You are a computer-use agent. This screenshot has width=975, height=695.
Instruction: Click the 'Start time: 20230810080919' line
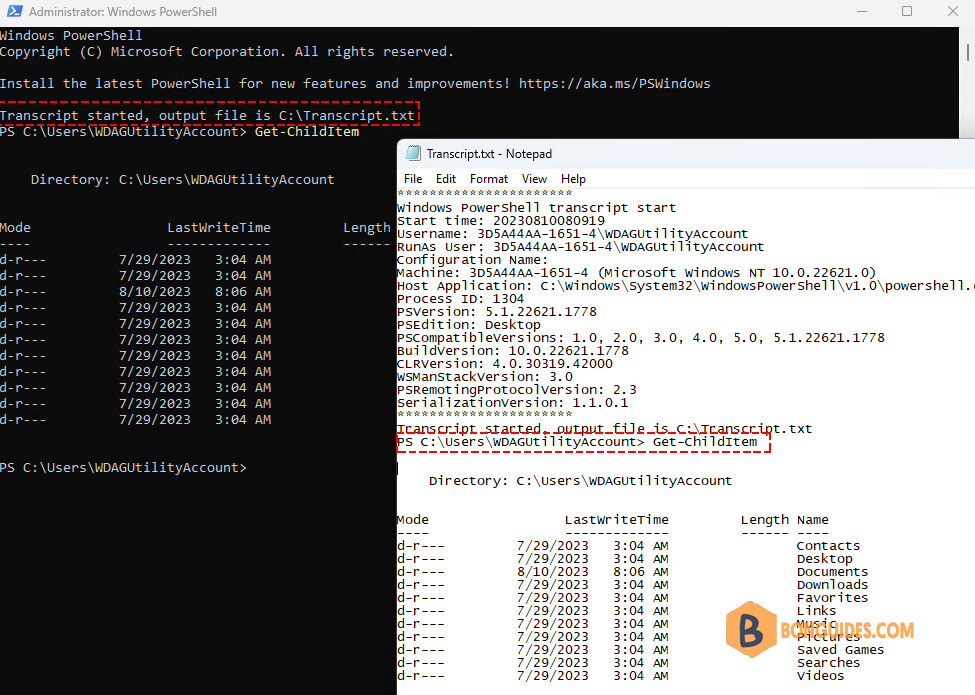point(501,221)
